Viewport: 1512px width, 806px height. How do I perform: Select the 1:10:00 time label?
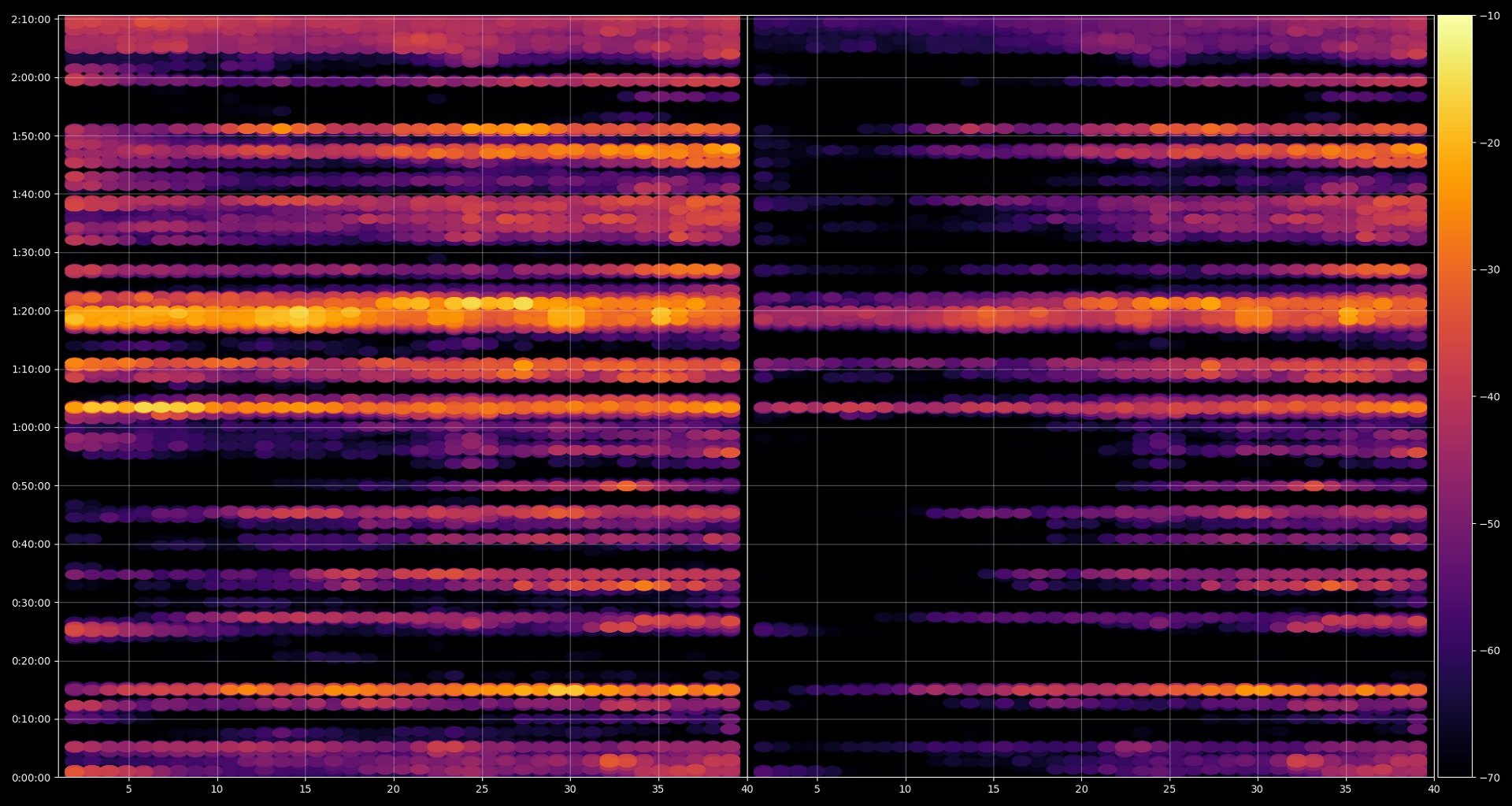click(x=31, y=370)
